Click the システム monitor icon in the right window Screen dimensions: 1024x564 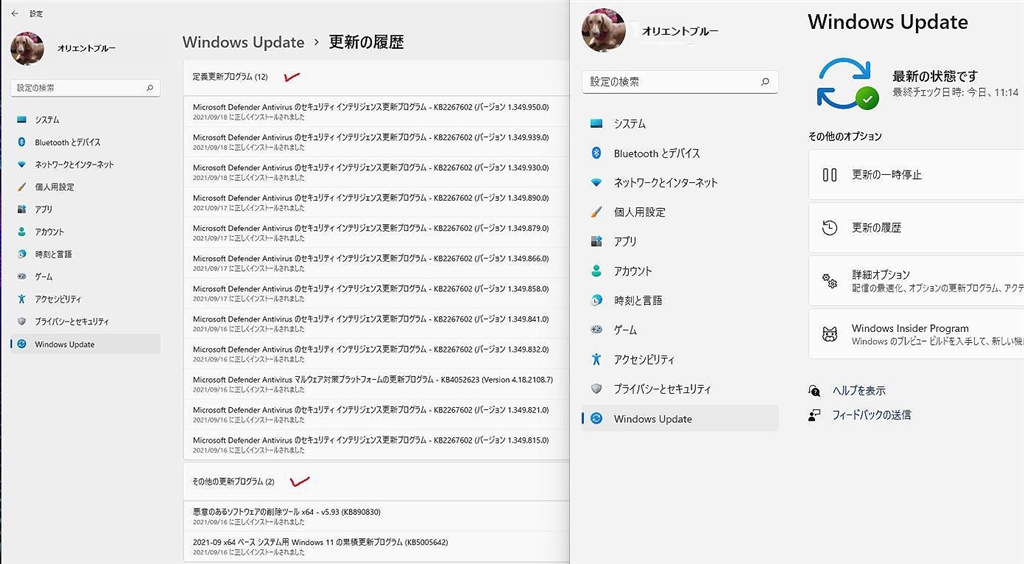[x=596, y=123]
